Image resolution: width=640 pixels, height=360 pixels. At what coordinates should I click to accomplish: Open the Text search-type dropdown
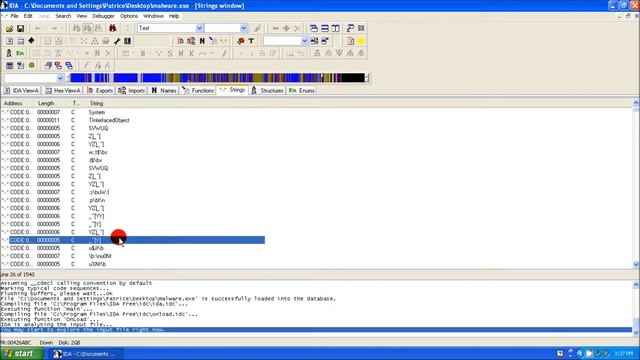(199, 28)
